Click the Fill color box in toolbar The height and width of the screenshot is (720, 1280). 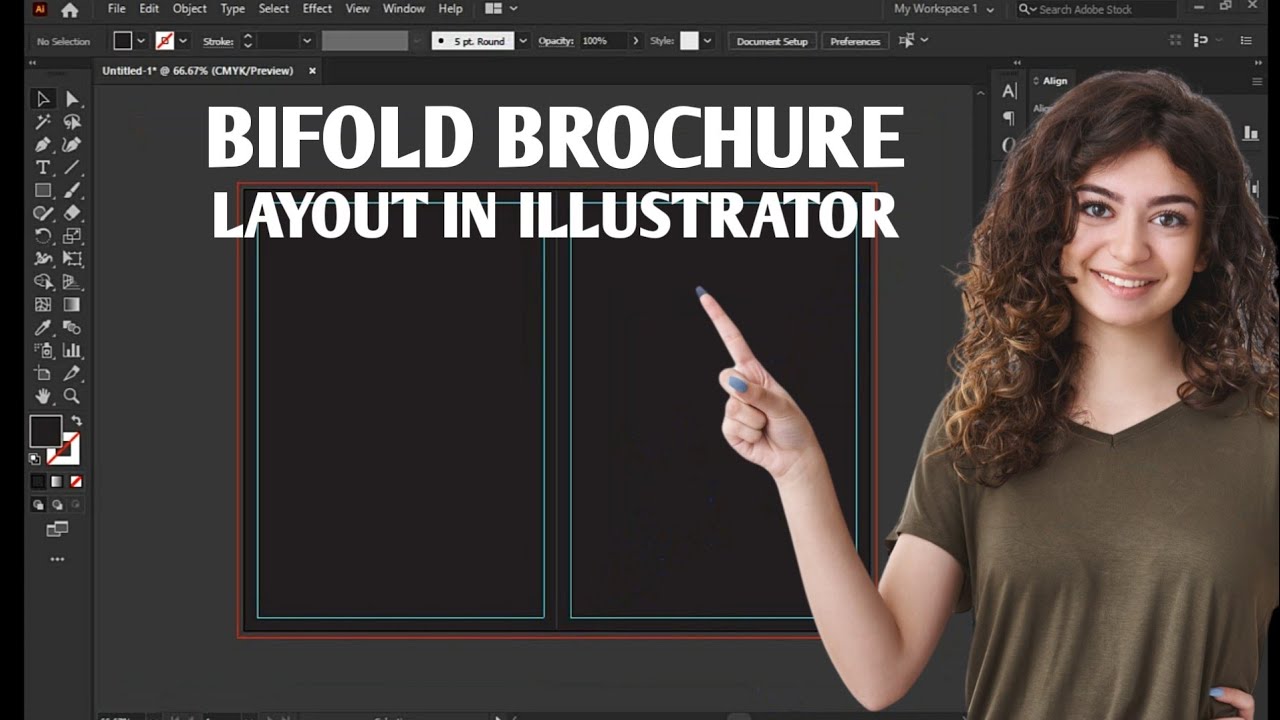pos(46,431)
